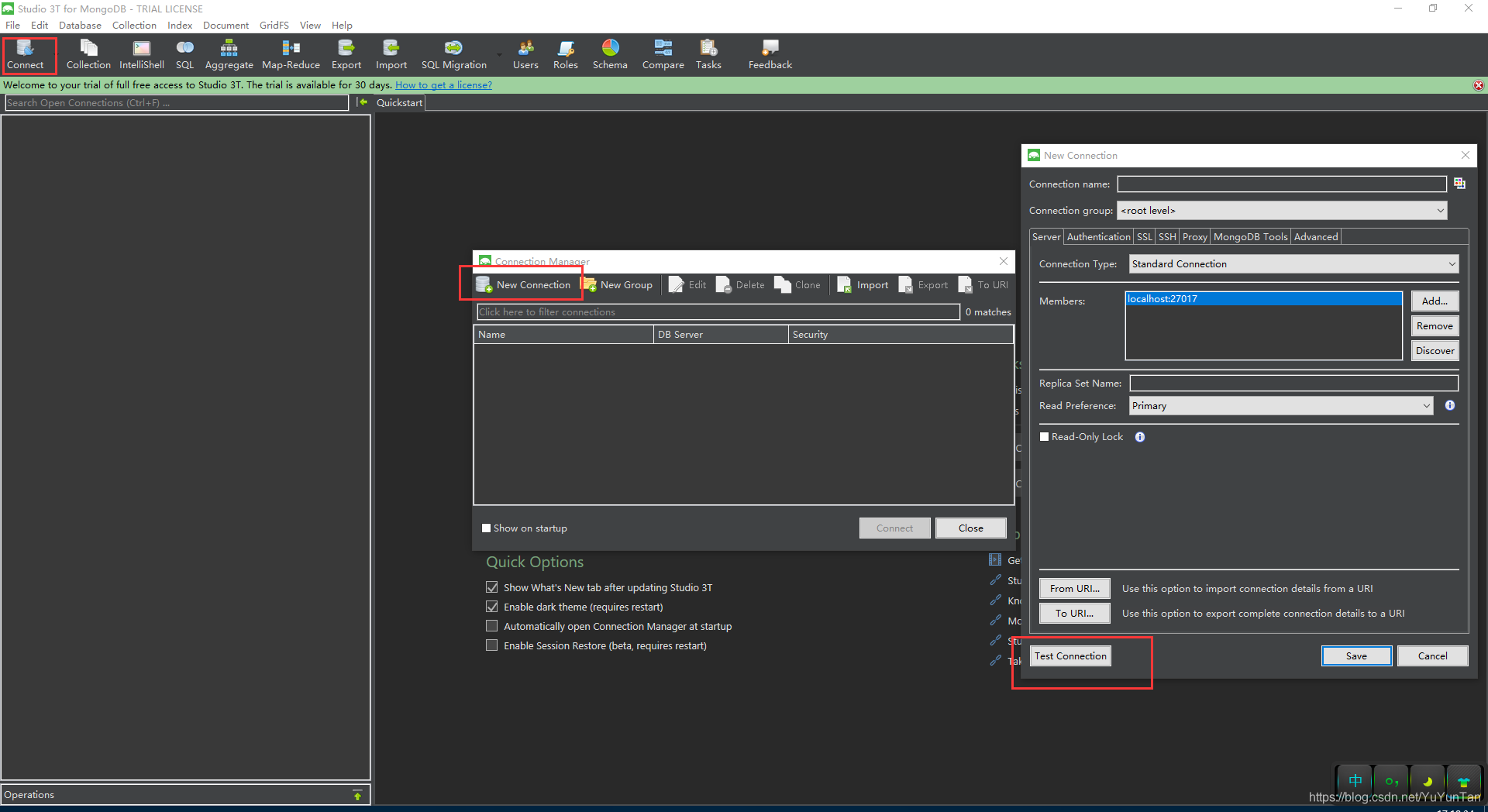1488x812 pixels.
Task: Open the Compare tool
Action: click(x=663, y=54)
